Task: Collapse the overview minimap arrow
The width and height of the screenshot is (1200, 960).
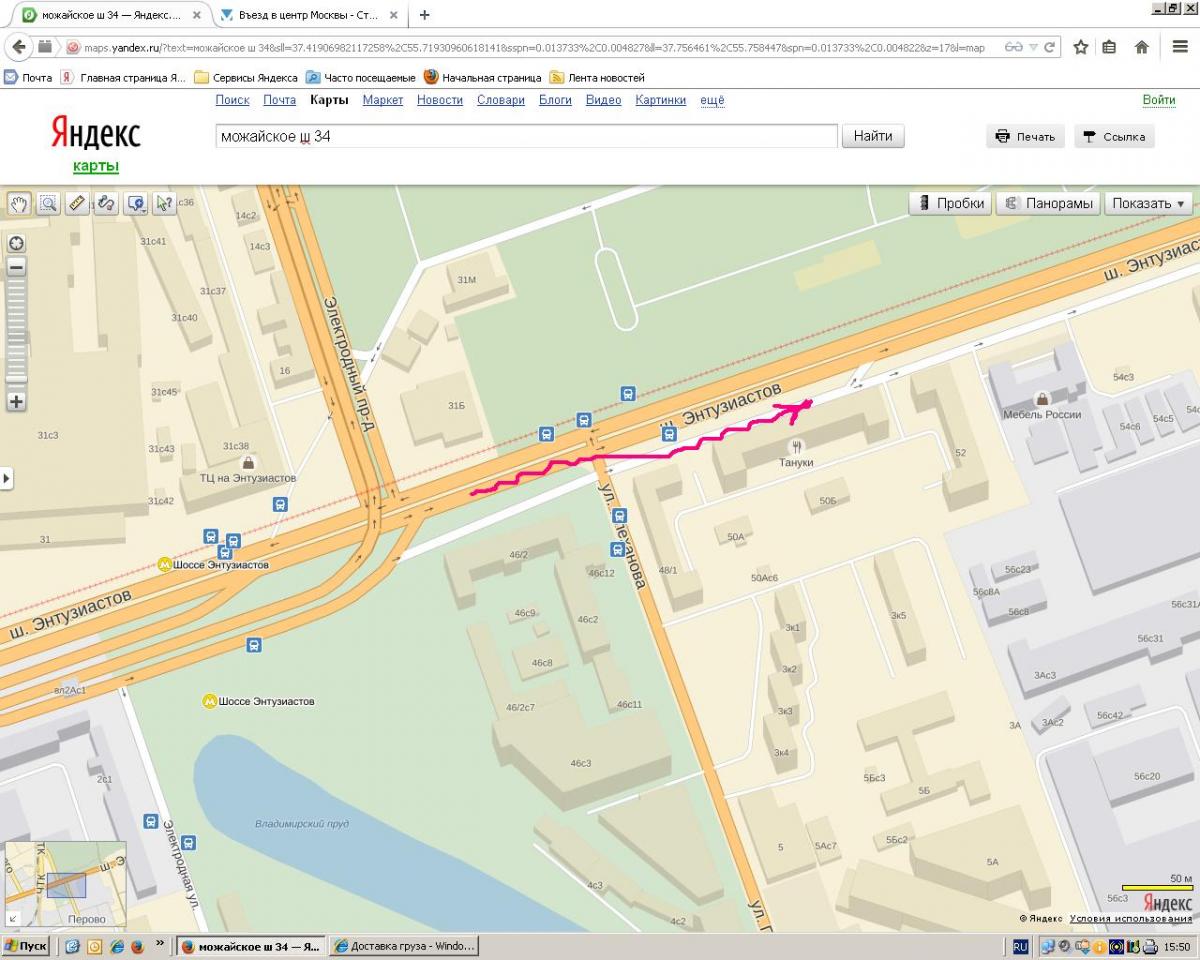Action: click(x=13, y=918)
